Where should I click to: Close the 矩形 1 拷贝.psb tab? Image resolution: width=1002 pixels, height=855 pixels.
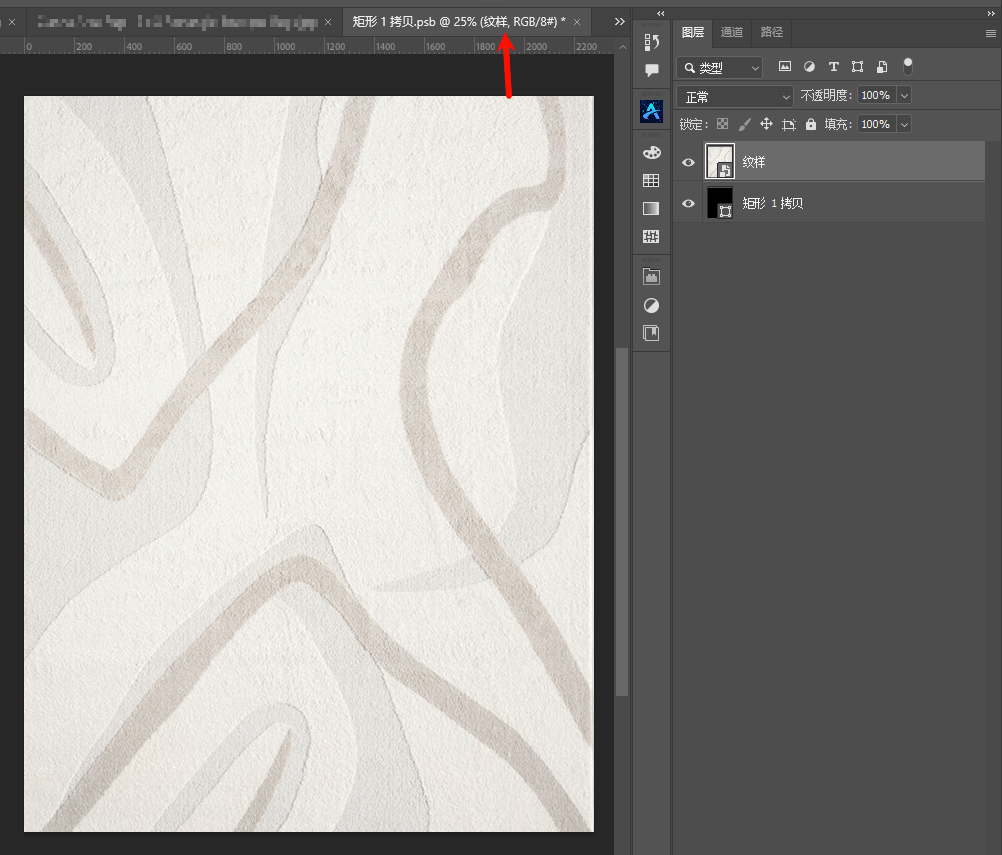pyautogui.click(x=577, y=22)
